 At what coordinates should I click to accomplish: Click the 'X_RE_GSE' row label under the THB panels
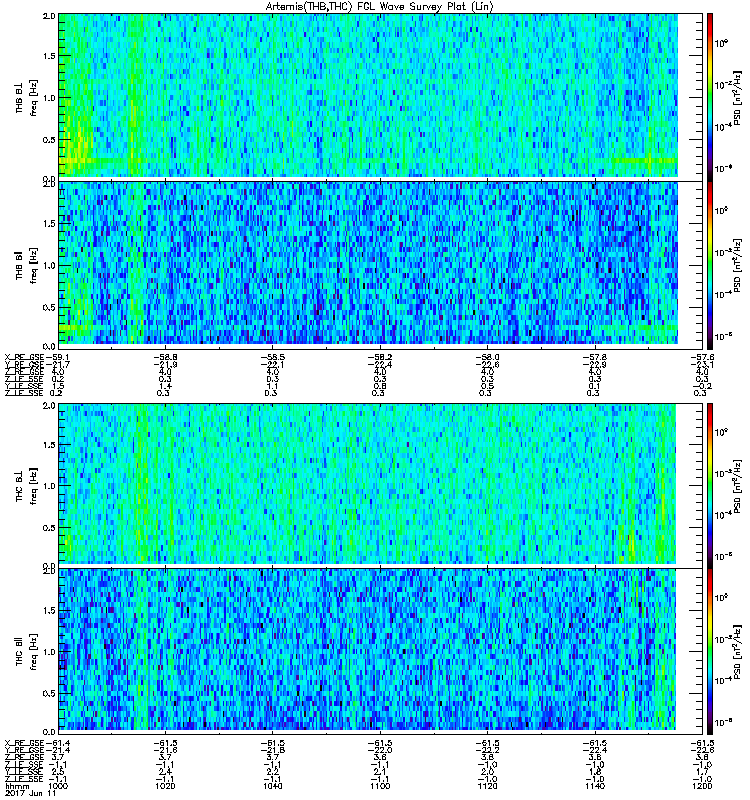[x=24, y=357]
